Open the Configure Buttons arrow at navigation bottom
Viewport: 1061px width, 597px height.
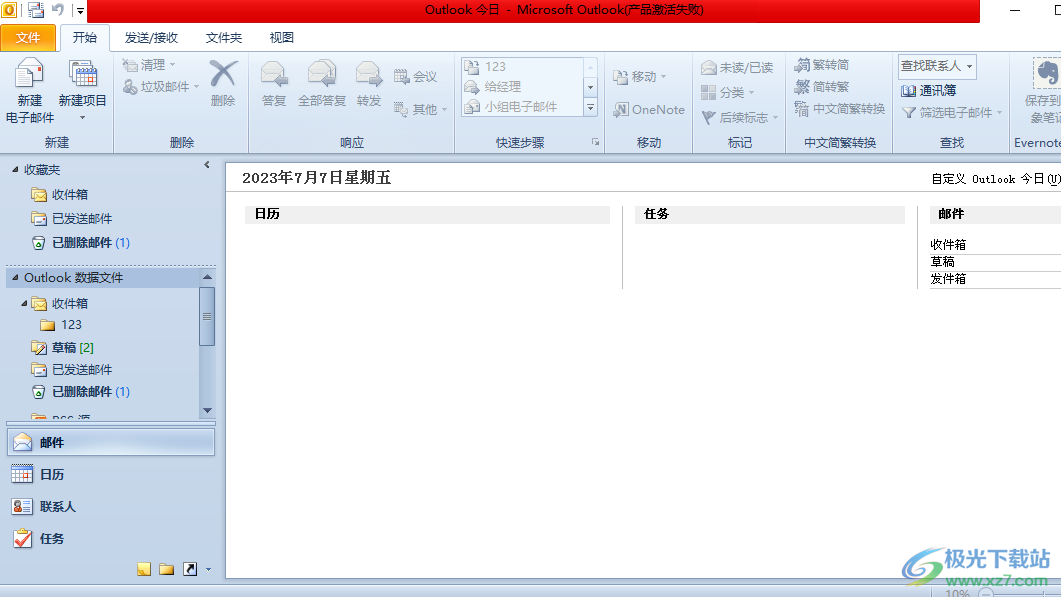[208, 569]
